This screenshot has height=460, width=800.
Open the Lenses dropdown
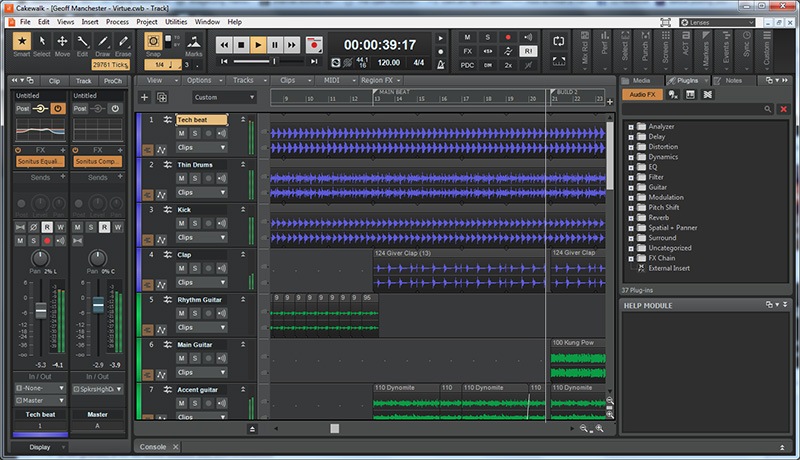click(x=717, y=22)
